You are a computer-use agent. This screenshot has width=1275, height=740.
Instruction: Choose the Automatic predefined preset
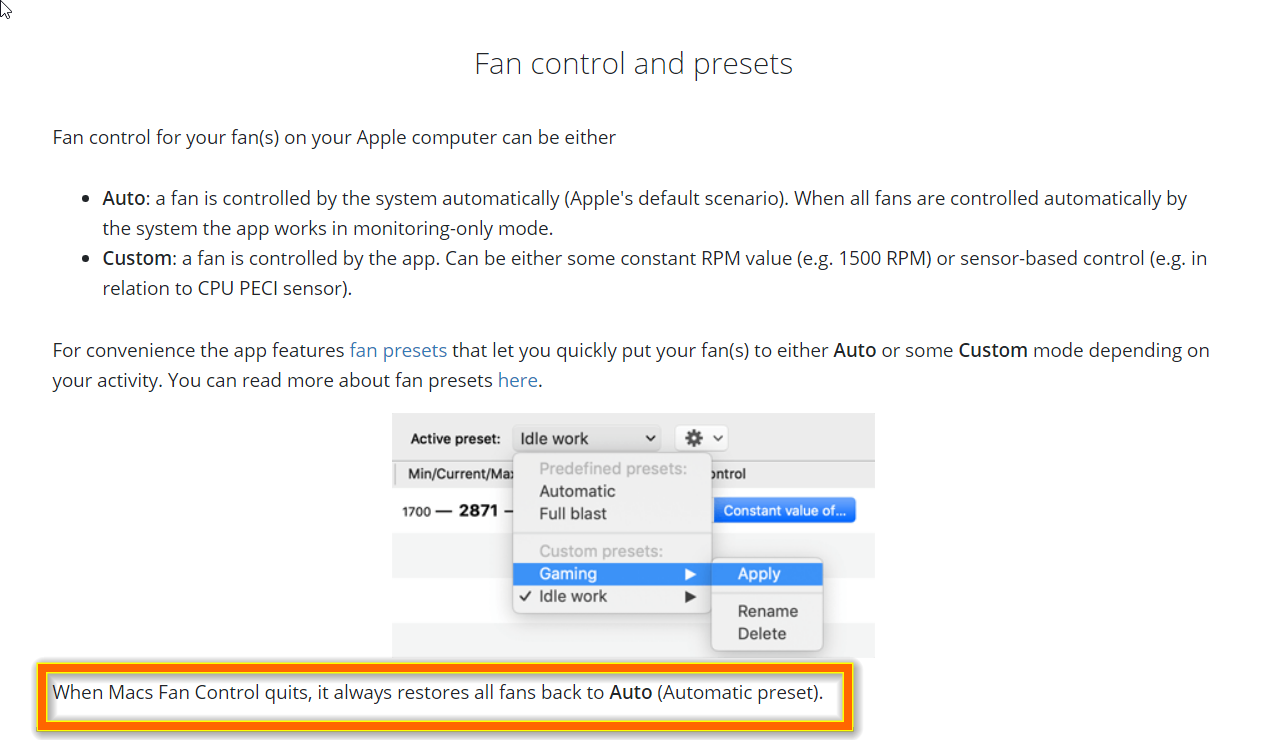click(578, 491)
